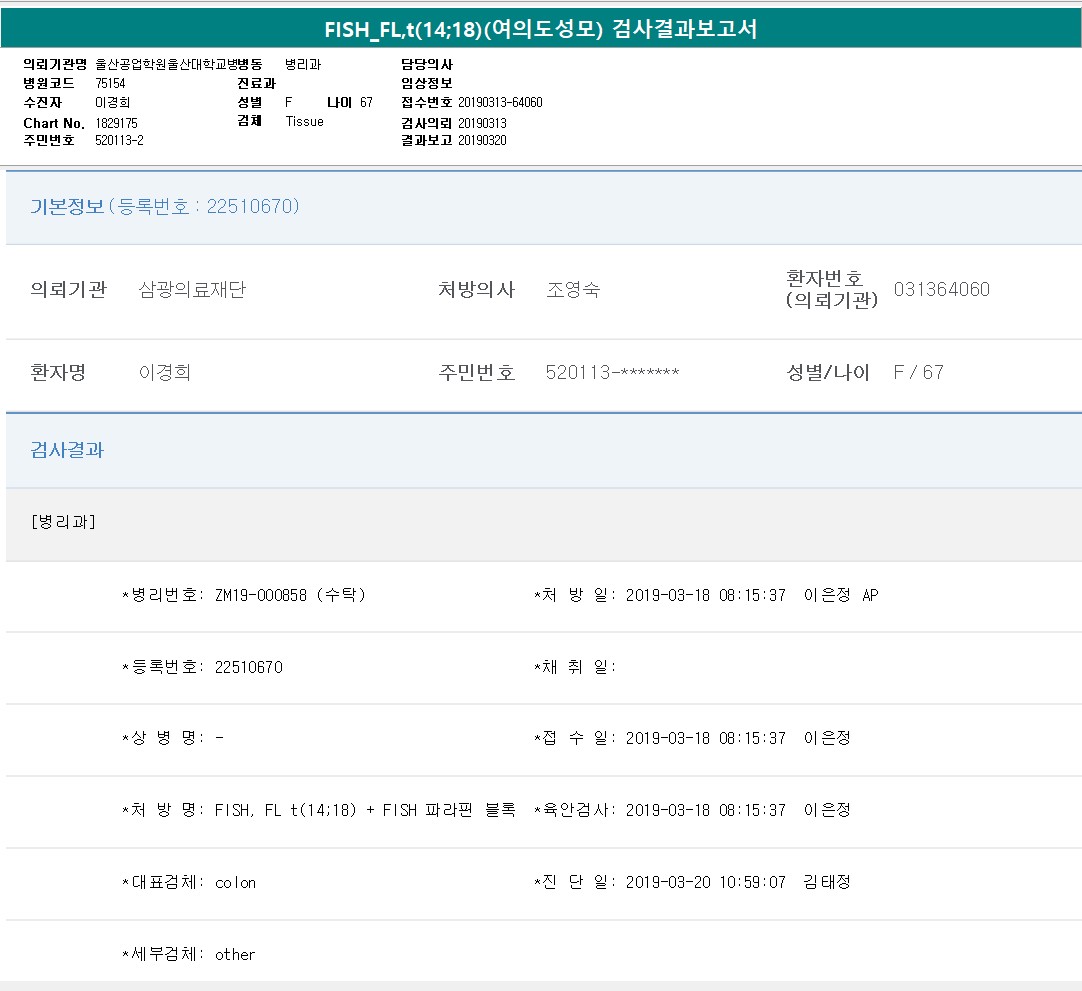Select the [병리과] row label
Screen dimensions: 1082x991
click(63, 522)
